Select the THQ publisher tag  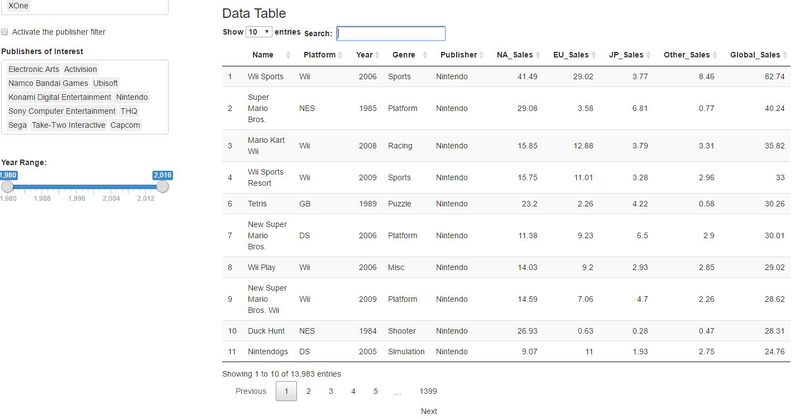129,111
